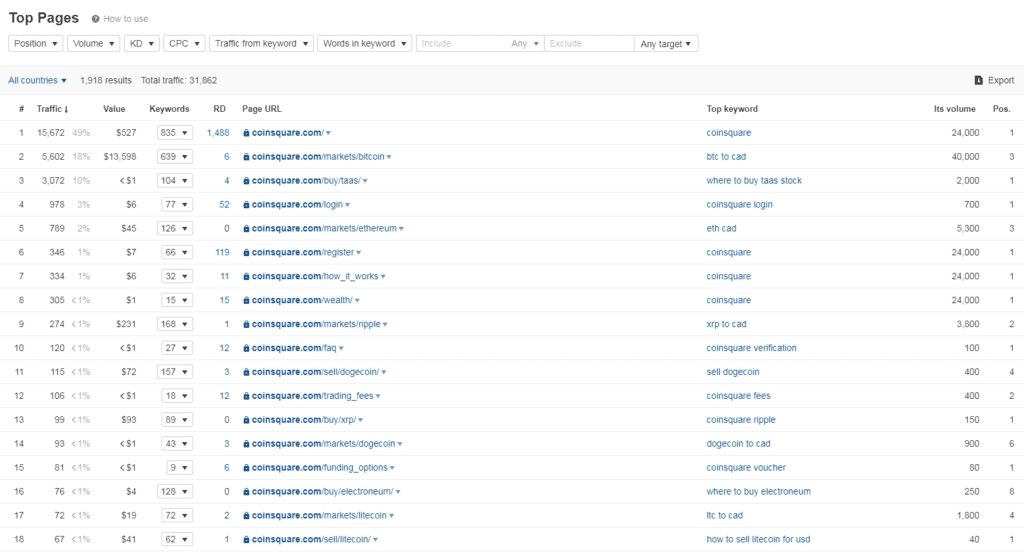Click the lock icon beside coinsquare.com/faq

(x=246, y=348)
